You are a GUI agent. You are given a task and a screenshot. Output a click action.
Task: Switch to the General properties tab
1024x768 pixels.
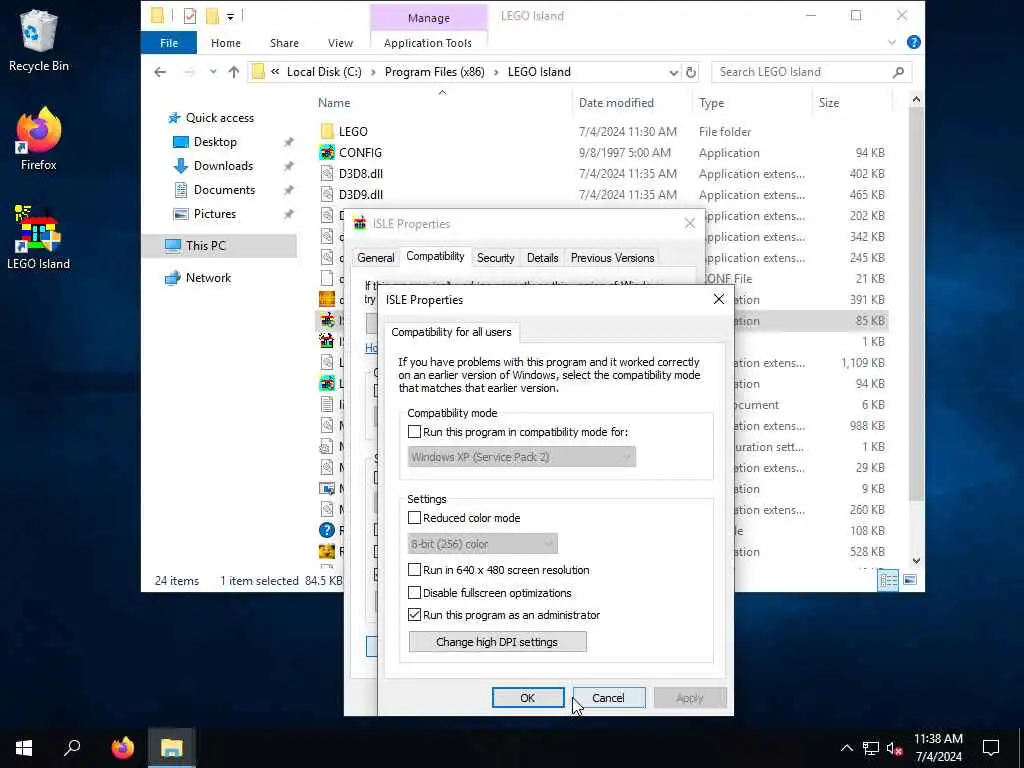[x=376, y=258]
